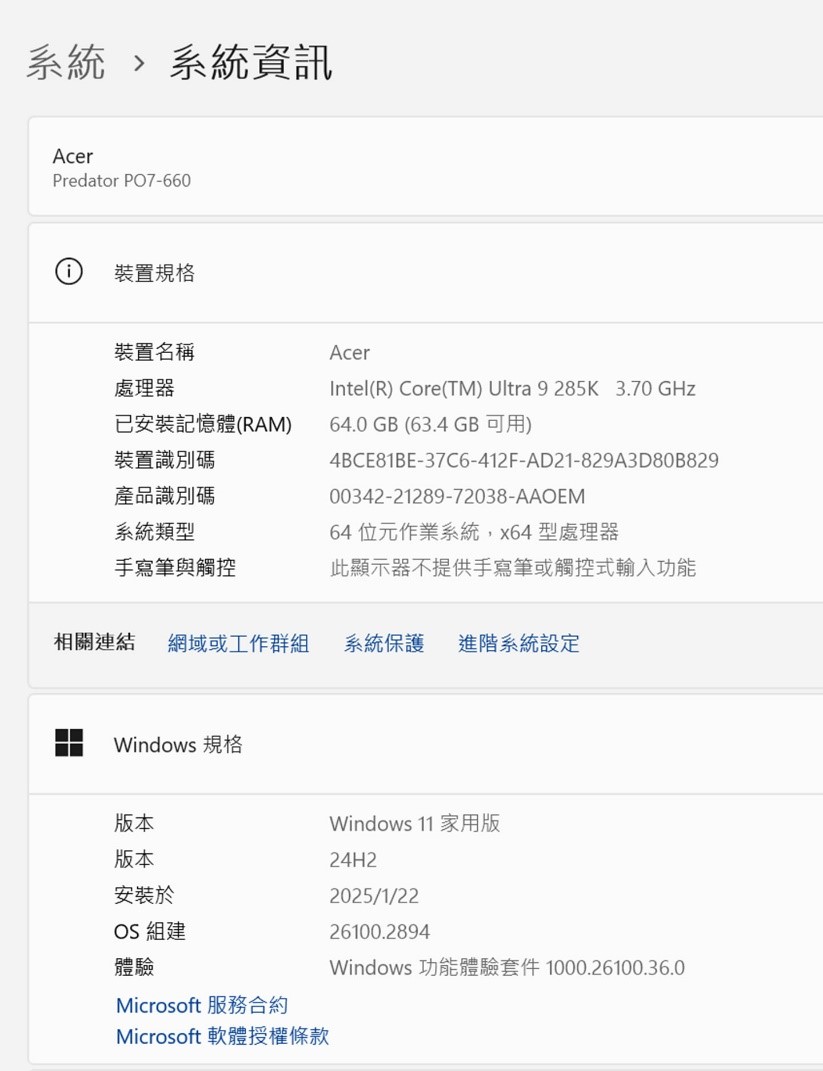The image size is (823, 1071).
Task: Select the "Intel(R) Core(TM) Ultra 9 285K" processor value
Action: tap(464, 389)
